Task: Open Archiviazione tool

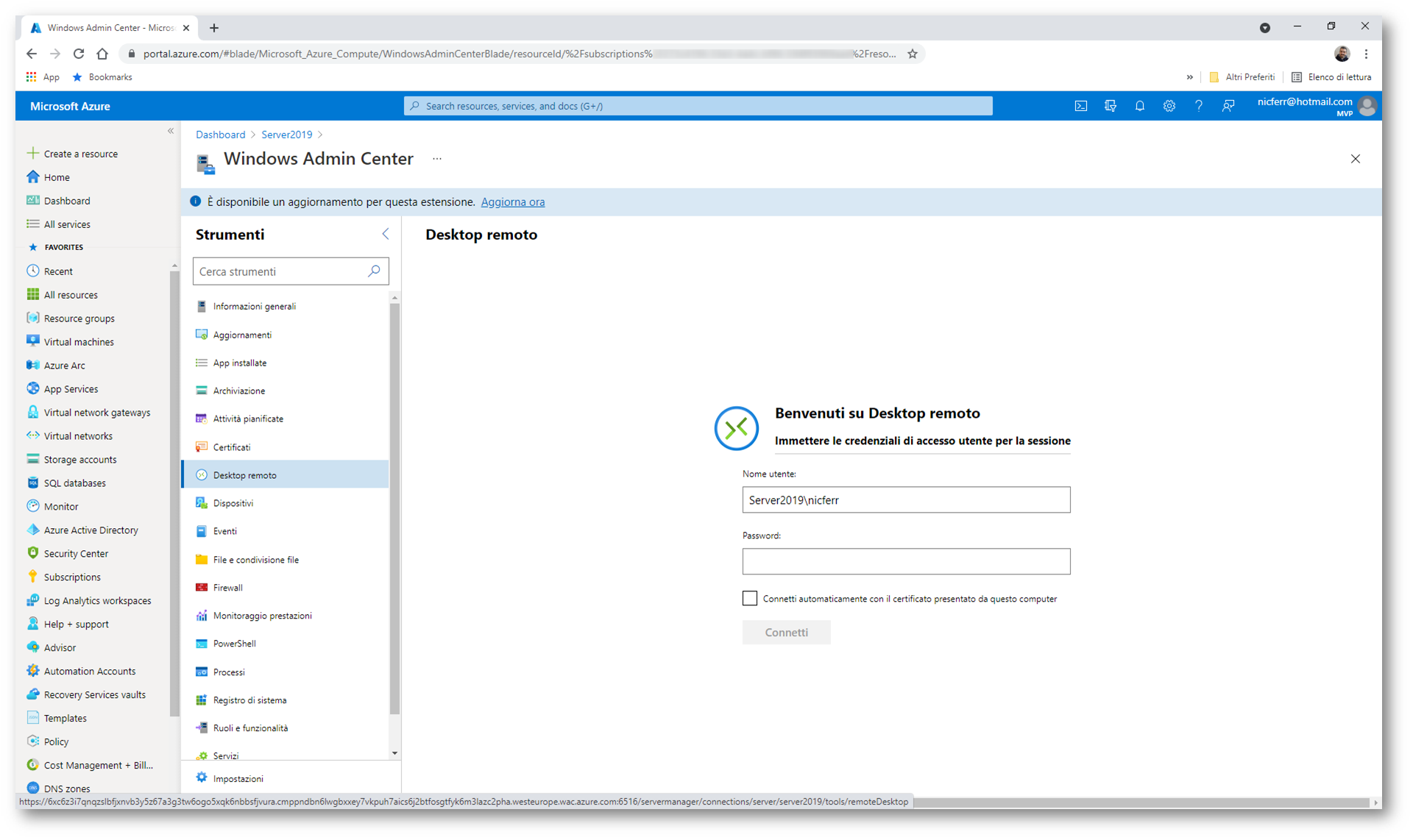Action: tap(286, 391)
